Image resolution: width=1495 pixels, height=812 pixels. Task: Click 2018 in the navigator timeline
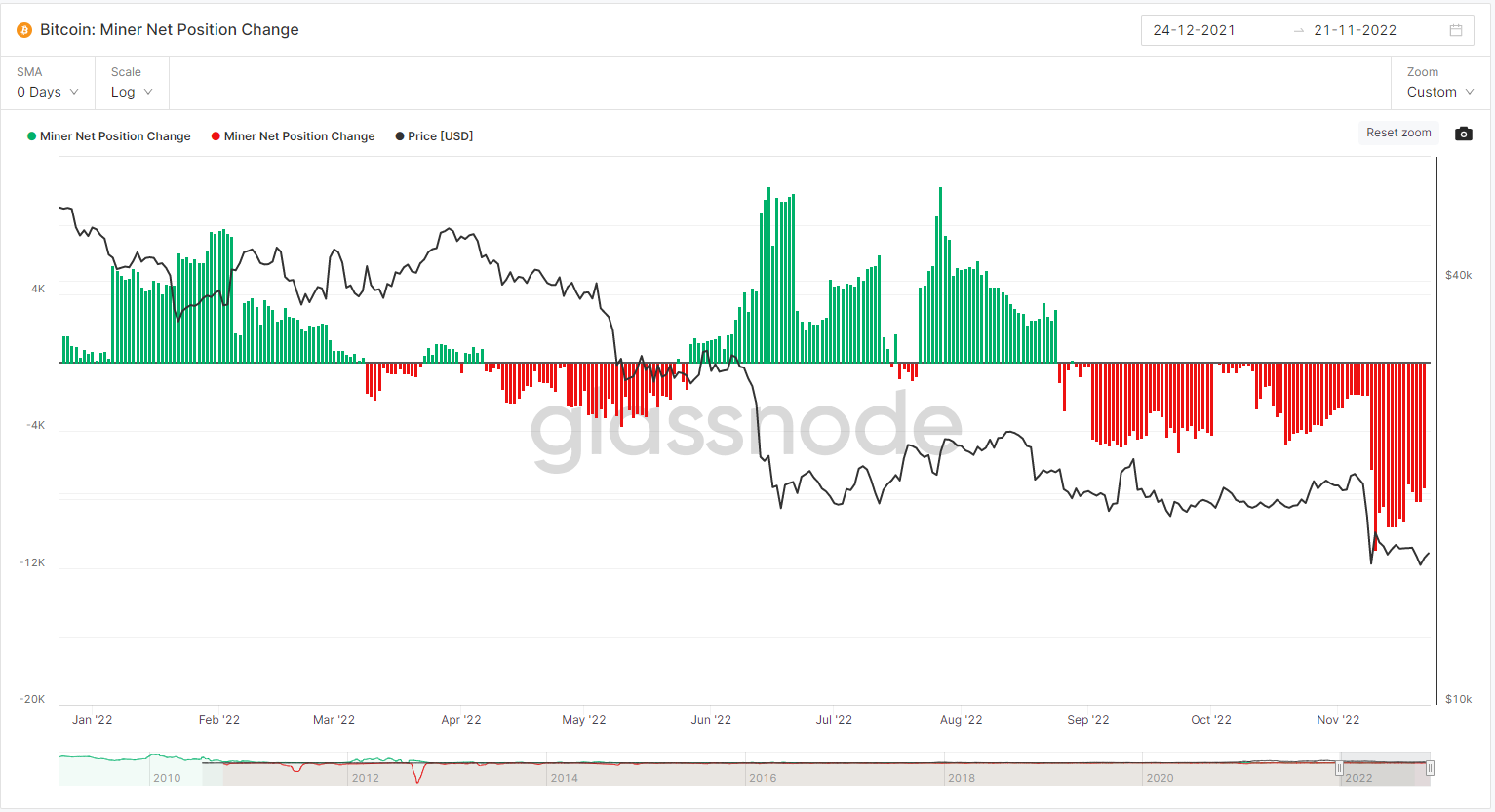pos(962,778)
